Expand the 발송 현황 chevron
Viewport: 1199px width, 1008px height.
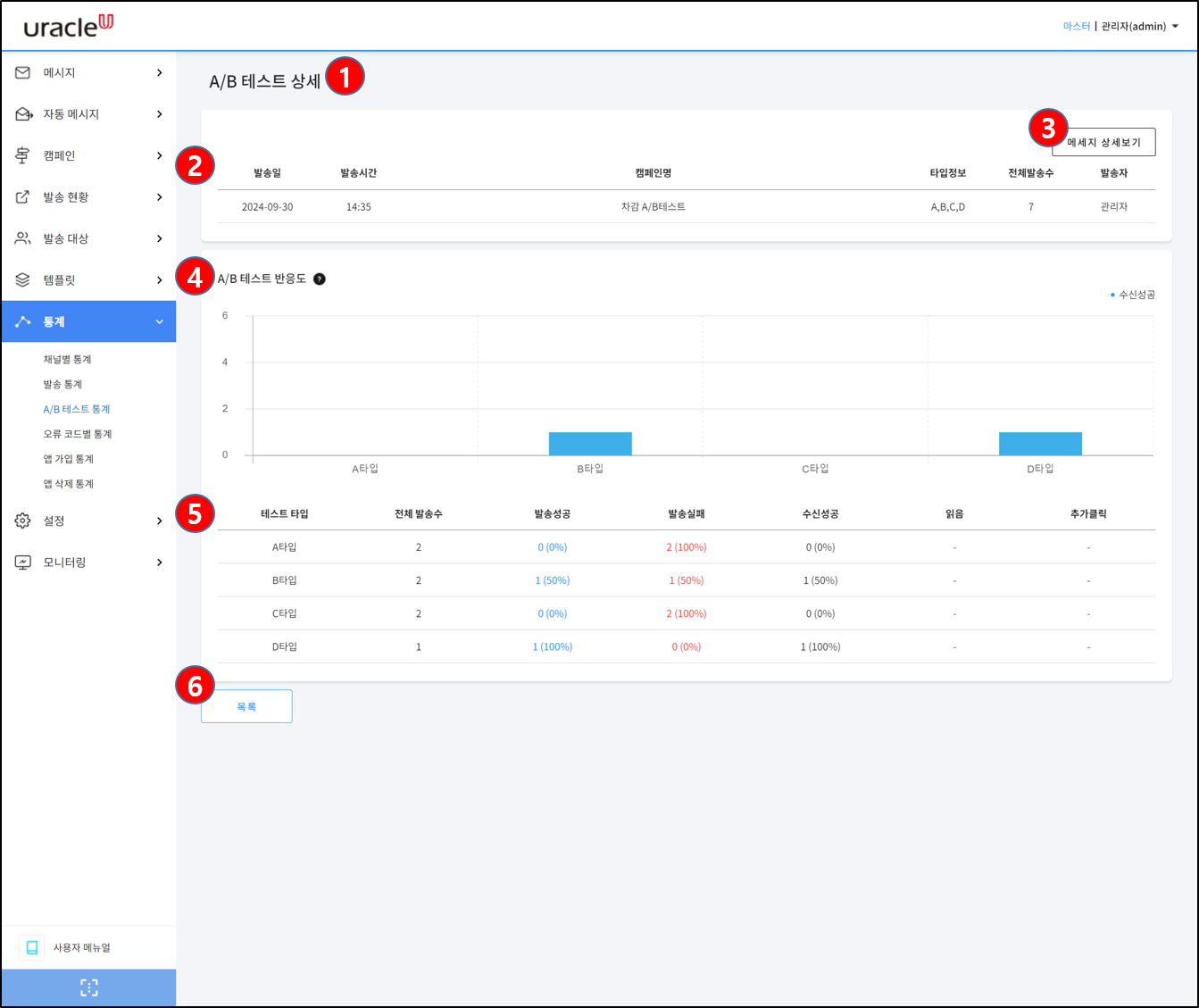tap(160, 197)
